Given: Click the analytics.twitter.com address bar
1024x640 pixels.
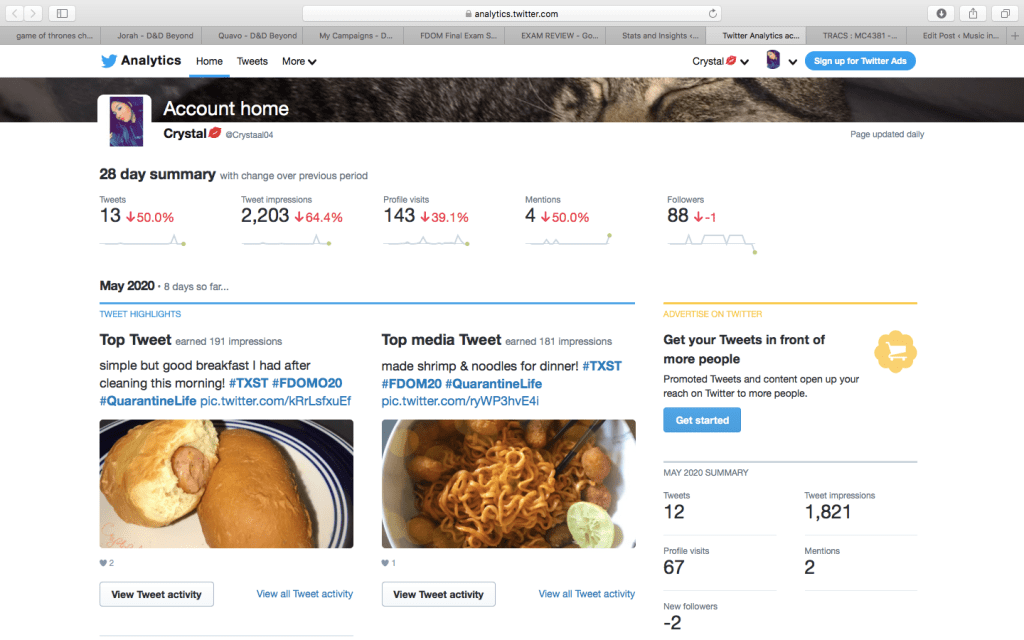Looking at the screenshot, I should [511, 14].
